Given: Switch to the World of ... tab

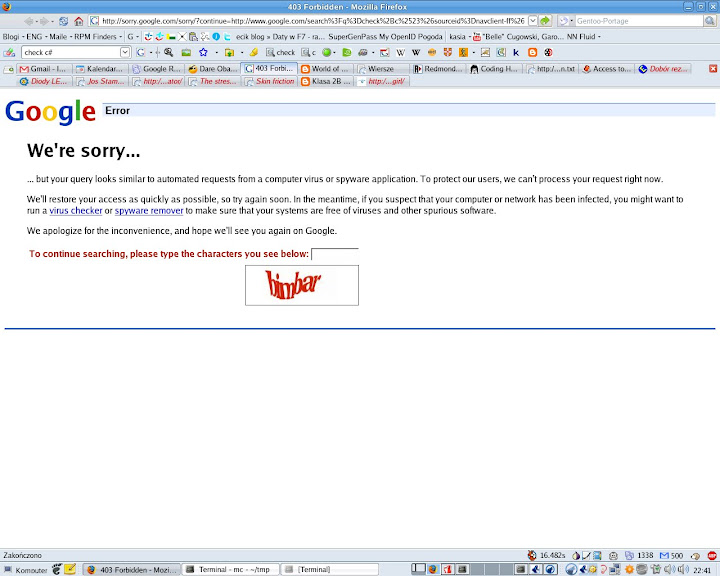Looking at the screenshot, I should click(x=326, y=69).
